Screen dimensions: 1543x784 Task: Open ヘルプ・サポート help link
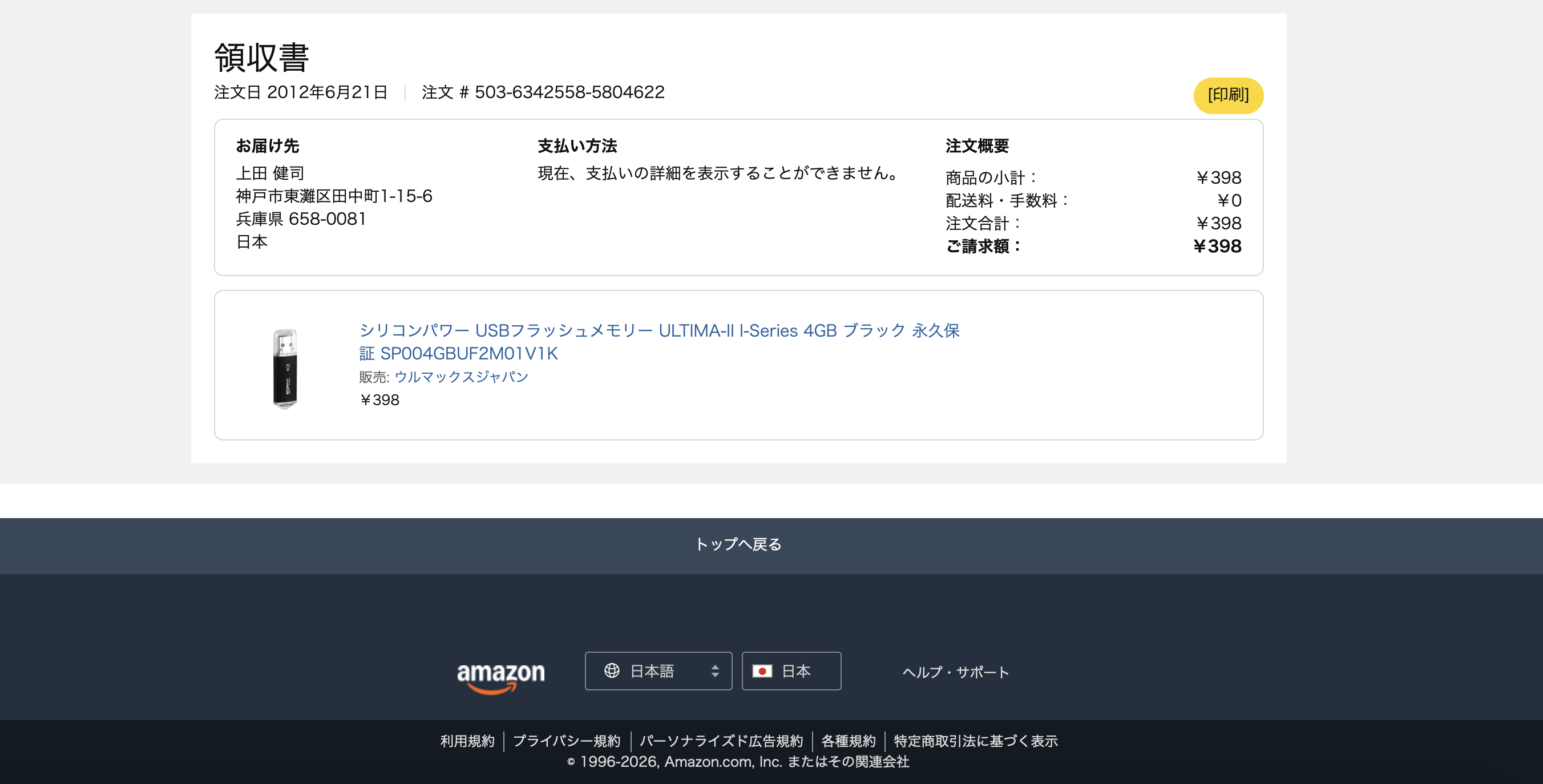coord(955,672)
